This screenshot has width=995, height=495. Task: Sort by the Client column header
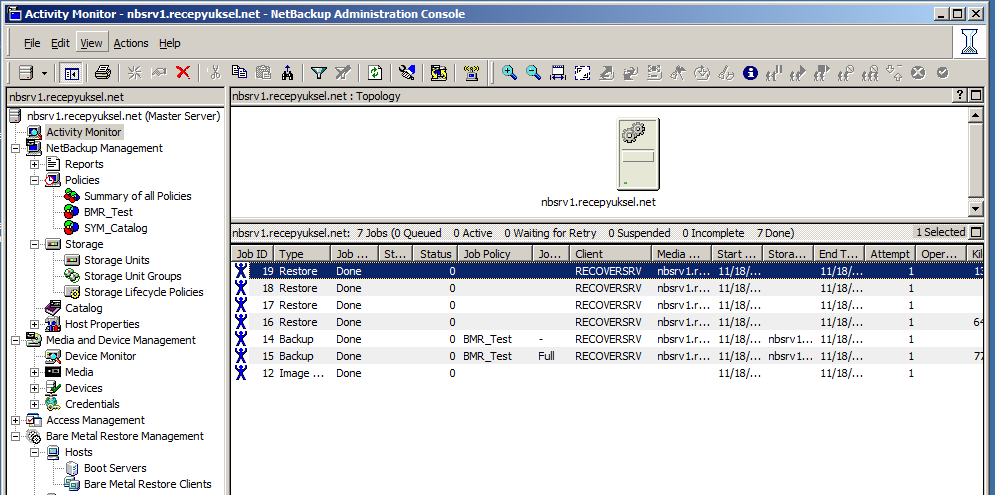610,254
